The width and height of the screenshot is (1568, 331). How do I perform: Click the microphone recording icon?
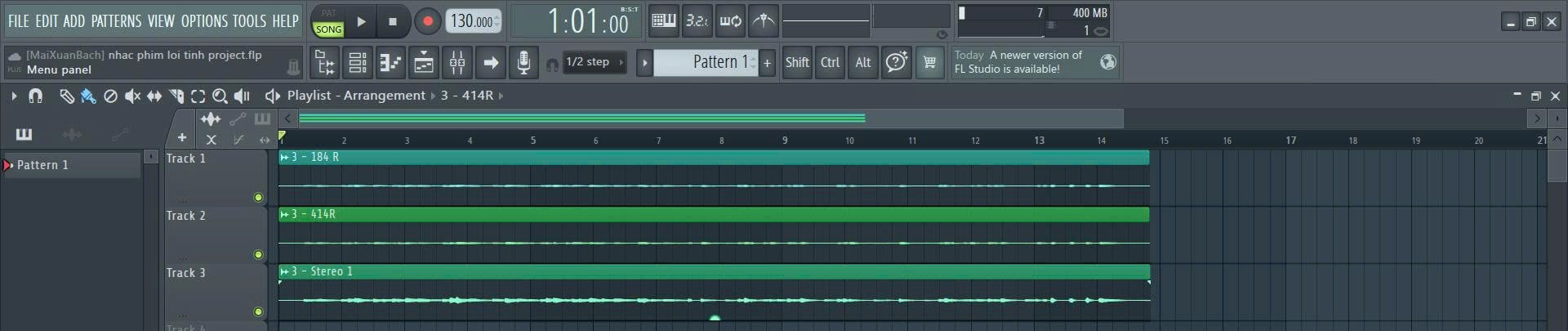[523, 62]
